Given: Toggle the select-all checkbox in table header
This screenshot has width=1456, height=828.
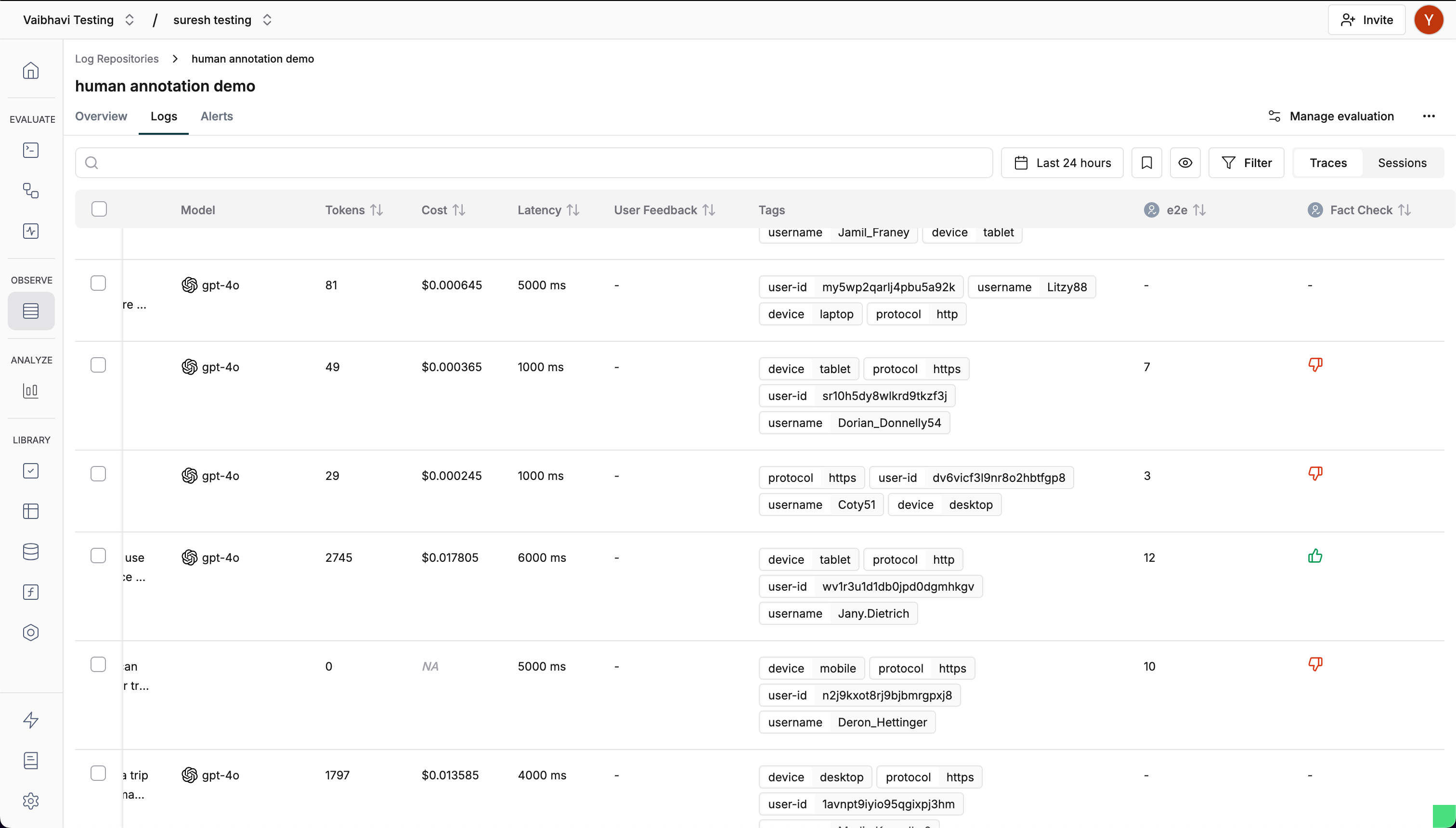Looking at the screenshot, I should [99, 209].
